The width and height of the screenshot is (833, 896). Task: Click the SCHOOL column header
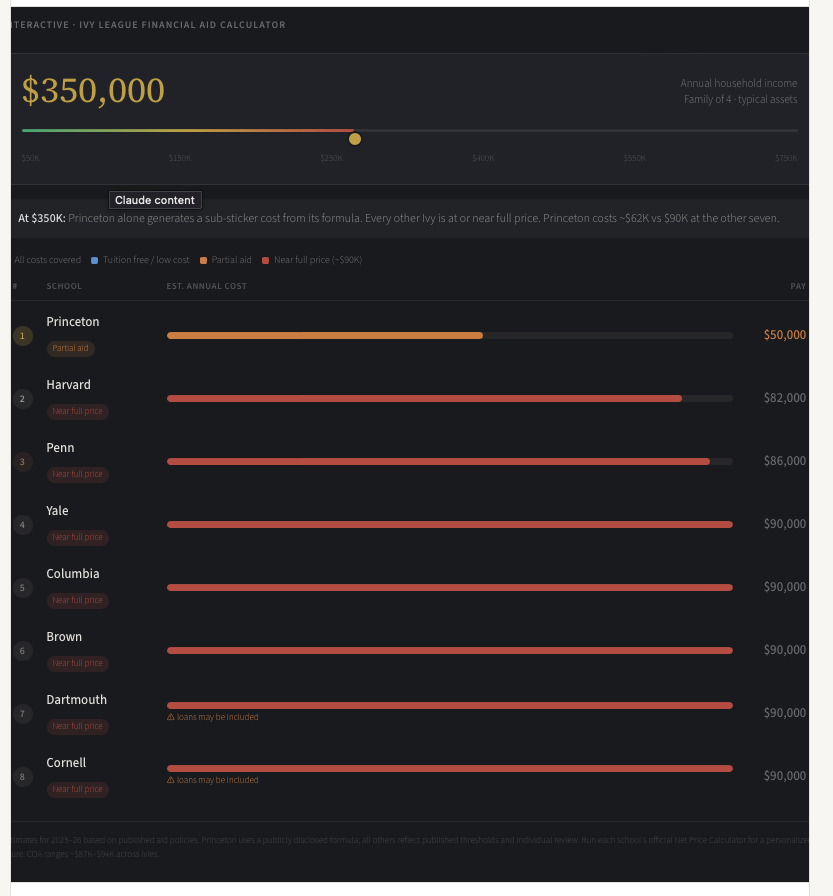coord(64,287)
